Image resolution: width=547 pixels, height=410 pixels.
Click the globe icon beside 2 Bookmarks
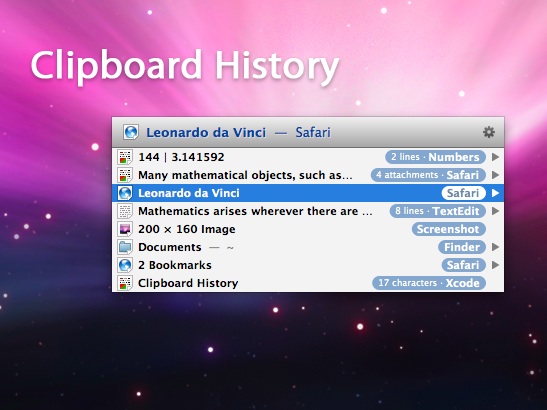tap(125, 265)
